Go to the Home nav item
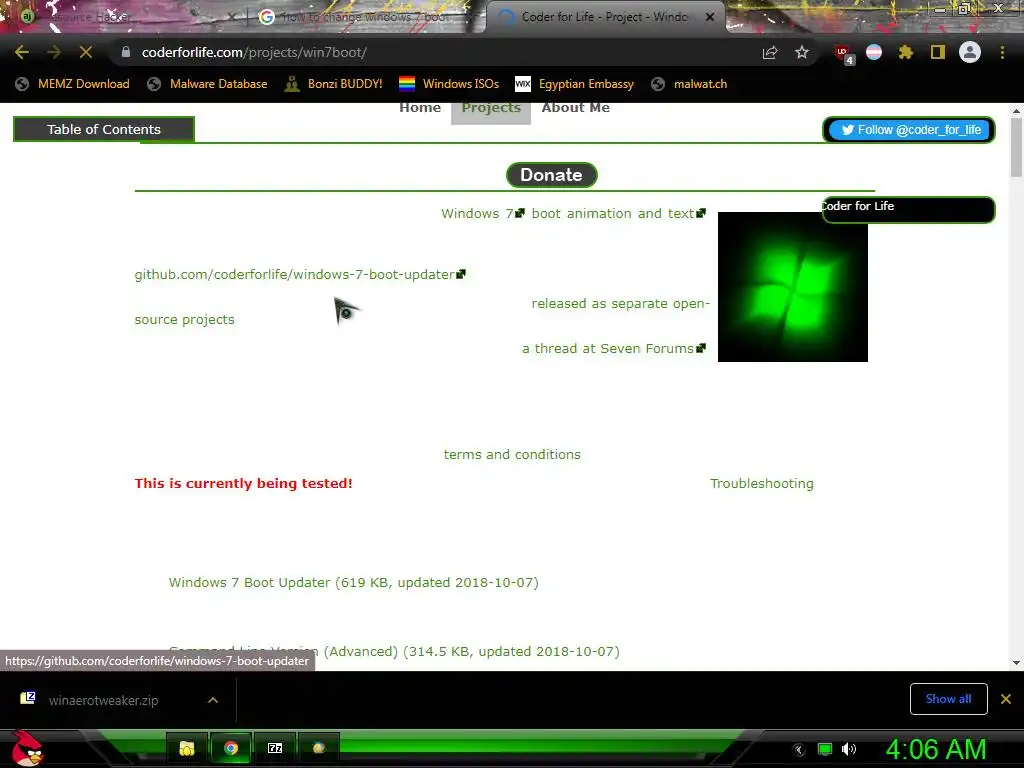Viewport: 1024px width, 768px height. click(x=420, y=108)
